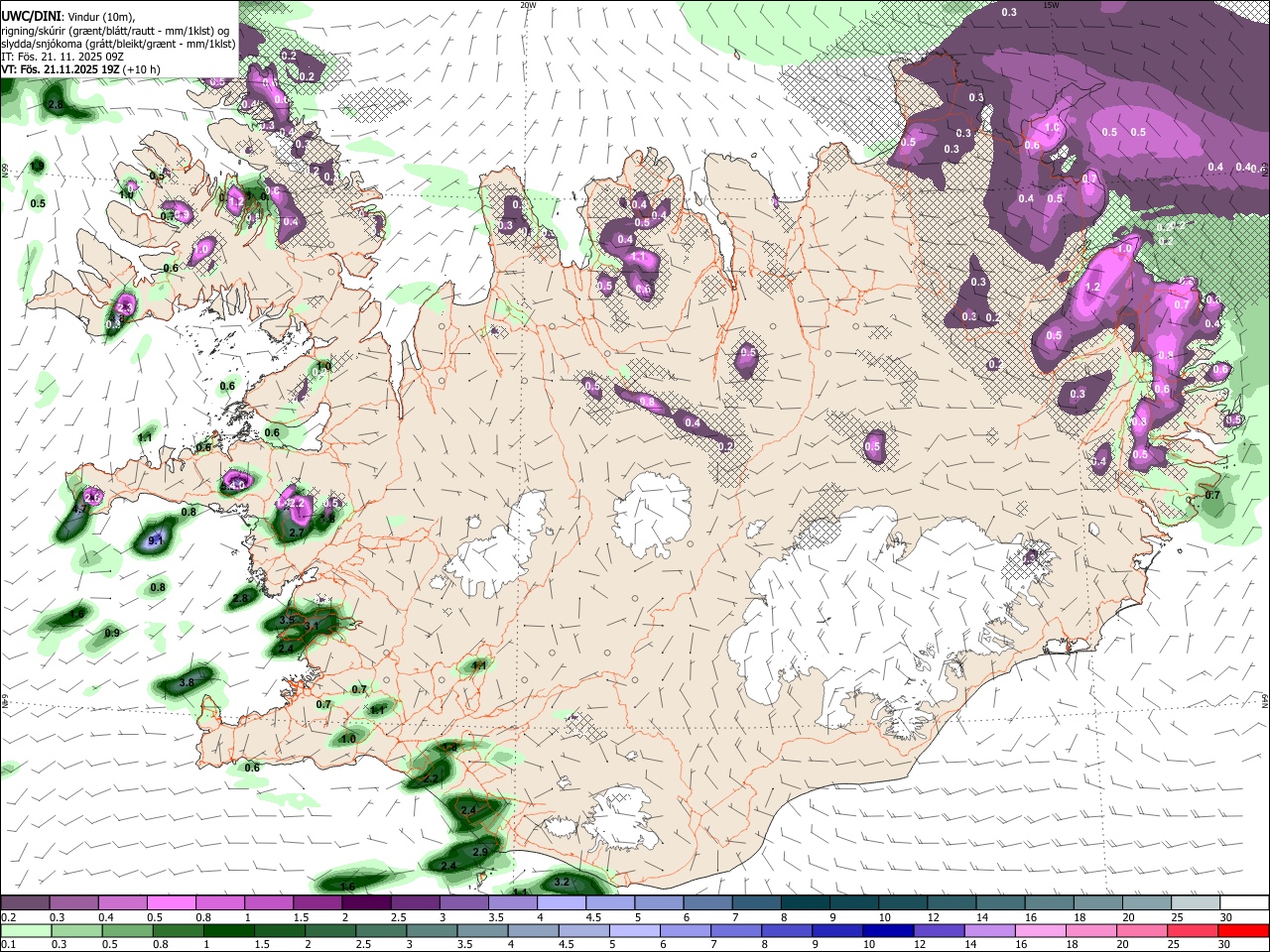Select the dark teal 8 swatch on snow scale

click(806, 902)
